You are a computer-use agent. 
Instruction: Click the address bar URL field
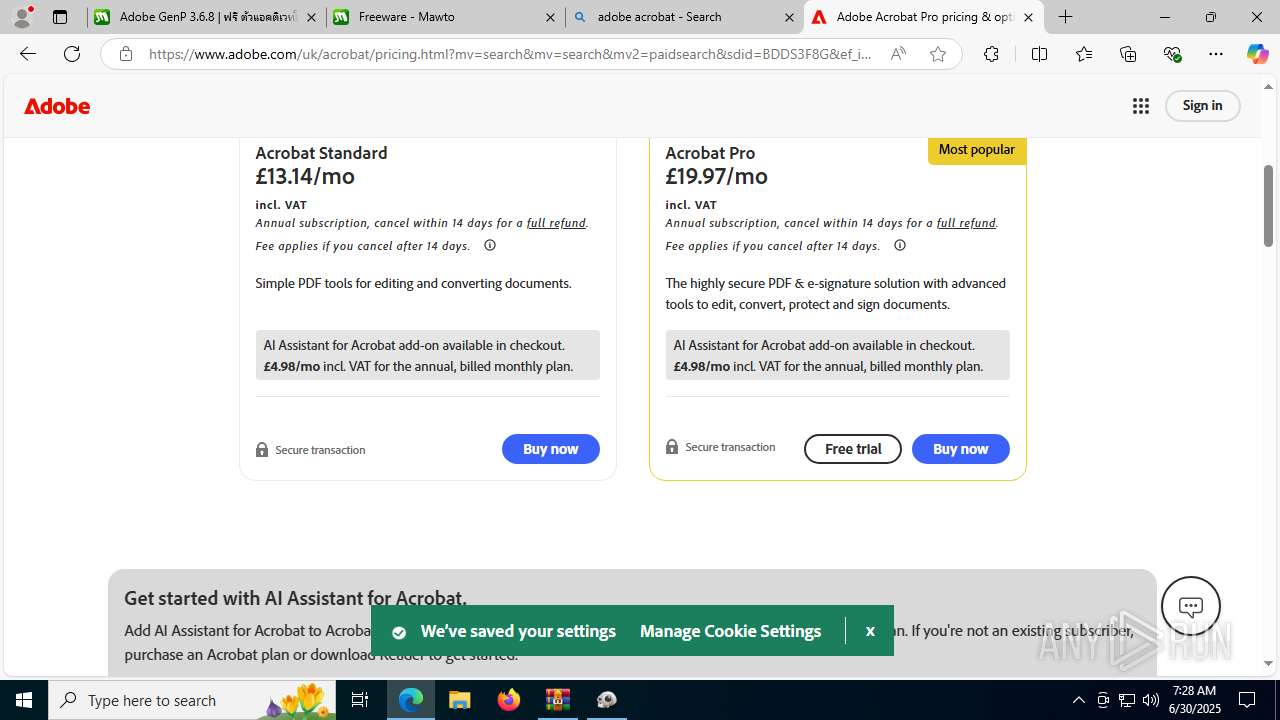[x=510, y=54]
